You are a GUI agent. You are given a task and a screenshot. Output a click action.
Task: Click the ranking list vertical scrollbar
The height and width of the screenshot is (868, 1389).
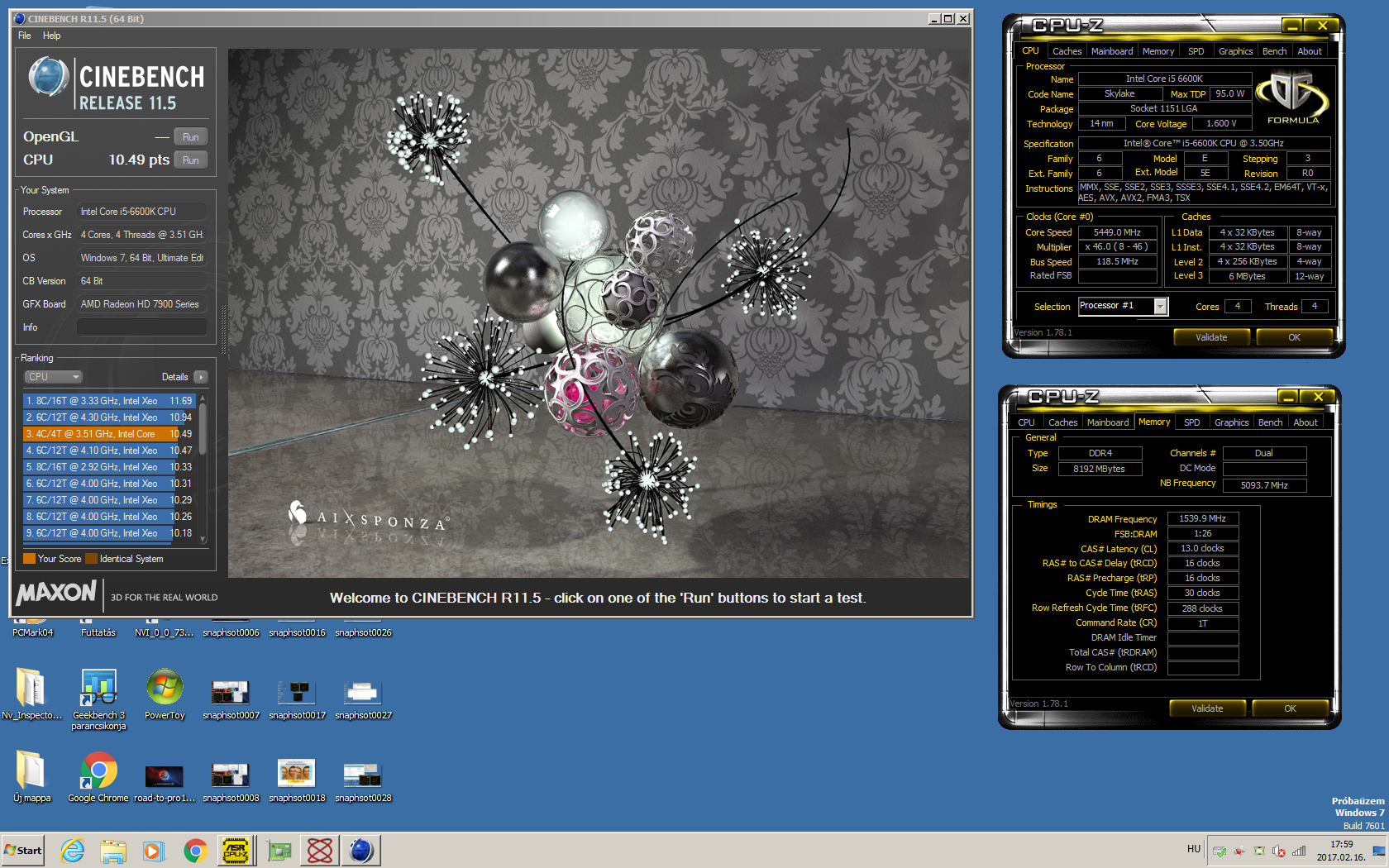(x=203, y=469)
